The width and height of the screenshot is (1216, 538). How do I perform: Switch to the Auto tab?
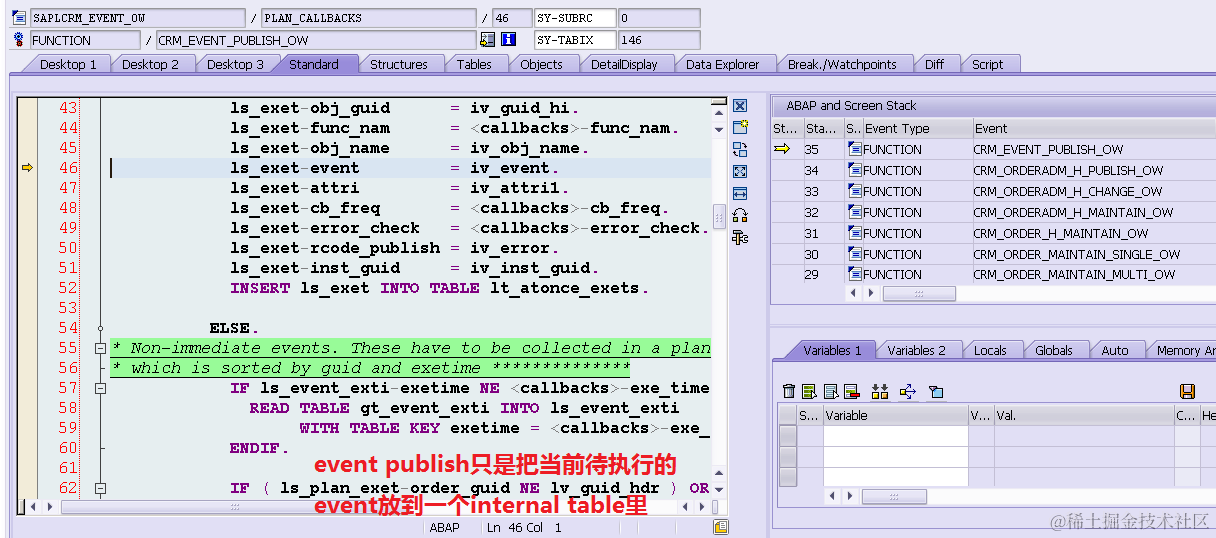click(x=1114, y=350)
